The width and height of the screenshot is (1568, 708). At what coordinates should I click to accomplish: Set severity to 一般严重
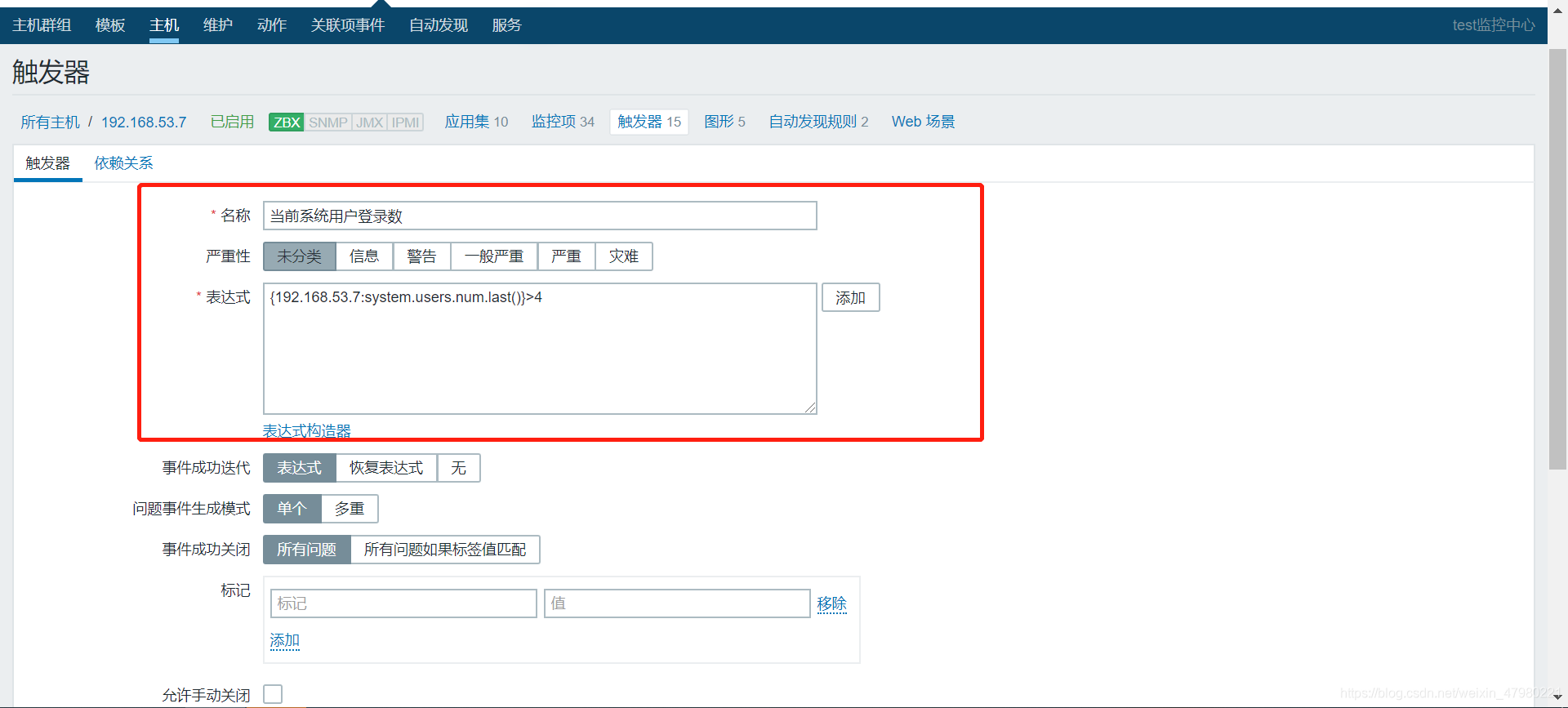tap(494, 256)
